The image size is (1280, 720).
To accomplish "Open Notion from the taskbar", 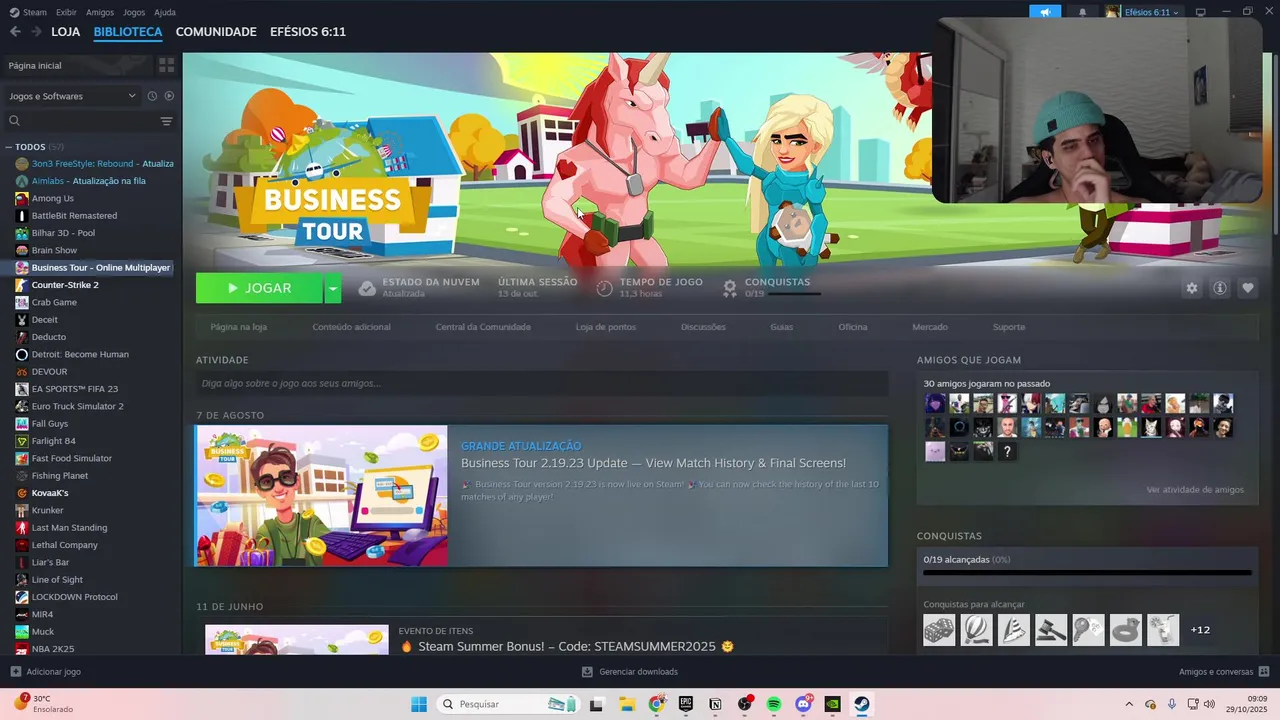I will (x=715, y=704).
